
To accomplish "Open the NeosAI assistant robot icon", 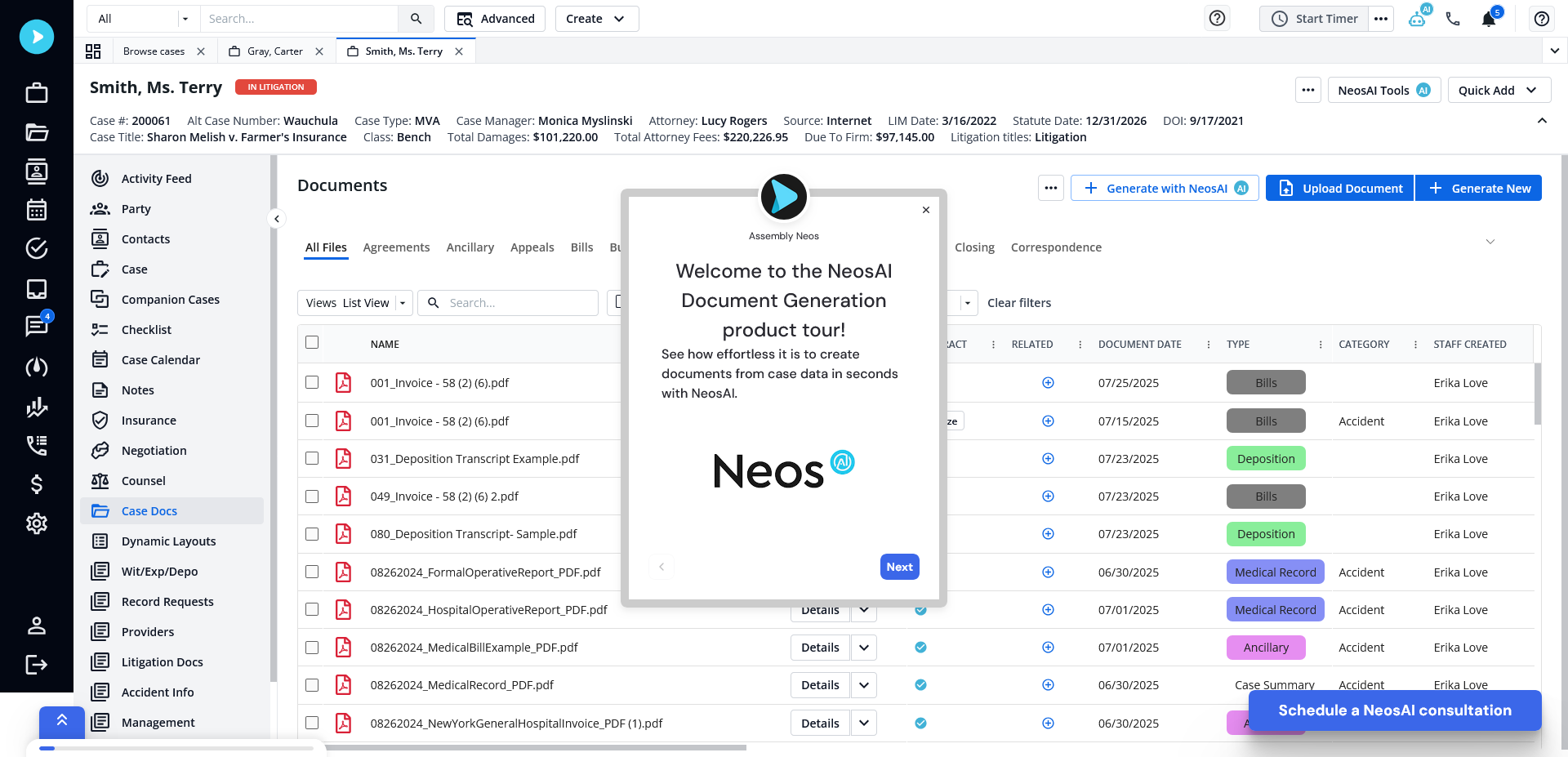I will (1417, 18).
